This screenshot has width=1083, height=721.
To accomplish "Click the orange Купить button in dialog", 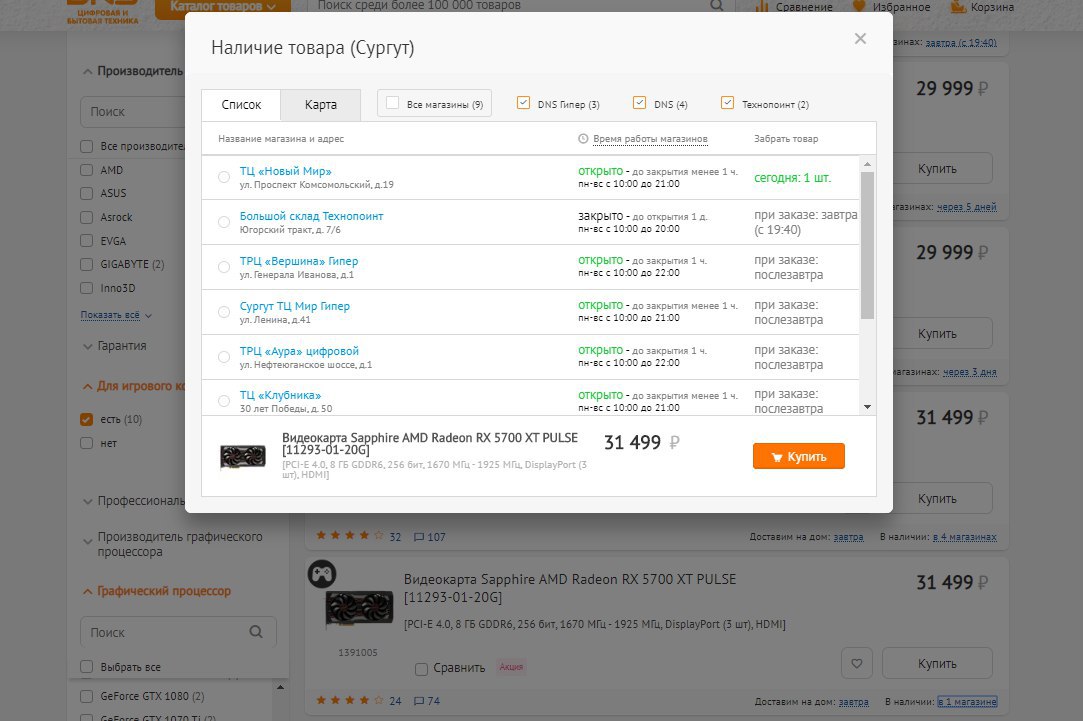I will [x=798, y=456].
